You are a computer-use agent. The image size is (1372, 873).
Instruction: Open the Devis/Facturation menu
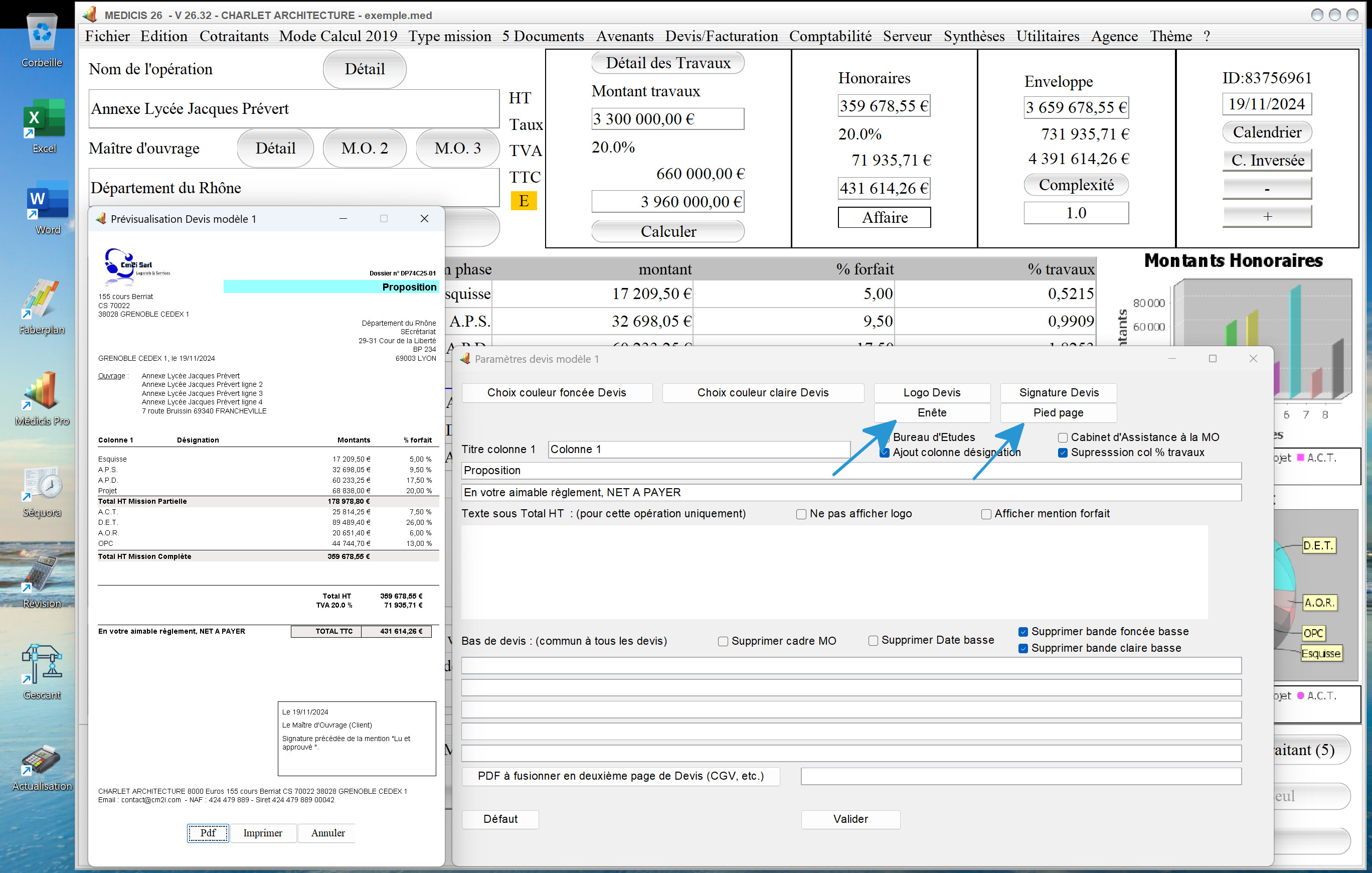[x=721, y=37]
